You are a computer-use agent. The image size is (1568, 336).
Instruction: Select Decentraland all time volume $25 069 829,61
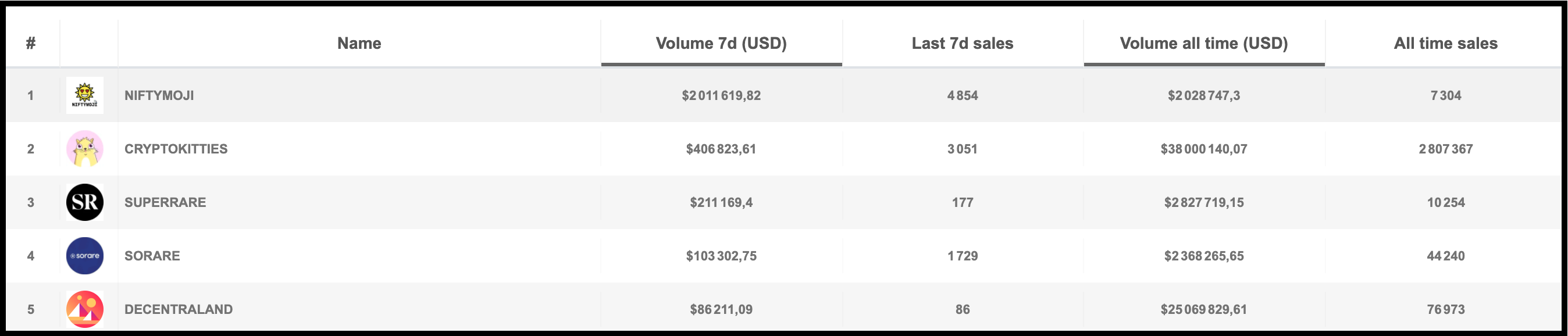click(x=1204, y=309)
